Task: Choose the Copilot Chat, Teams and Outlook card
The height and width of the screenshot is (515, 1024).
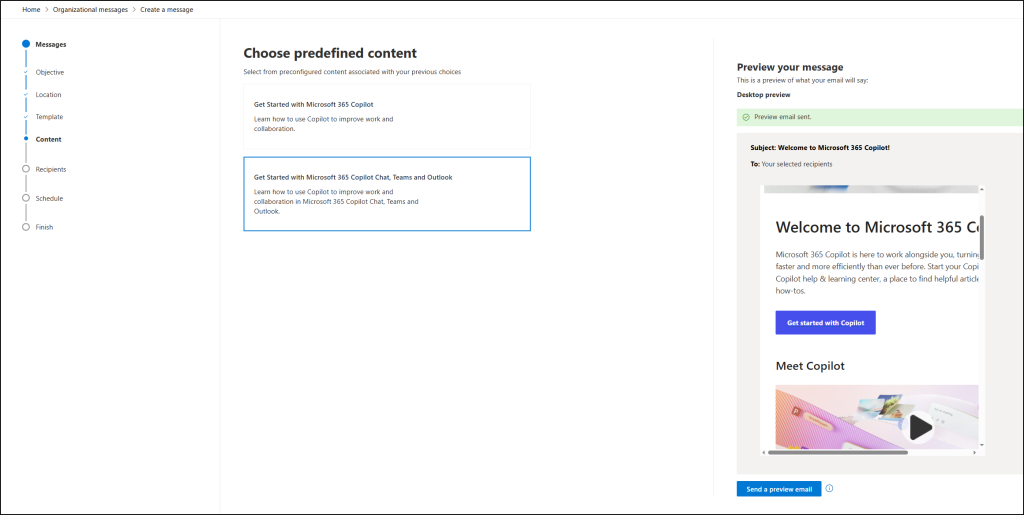Action: click(386, 194)
